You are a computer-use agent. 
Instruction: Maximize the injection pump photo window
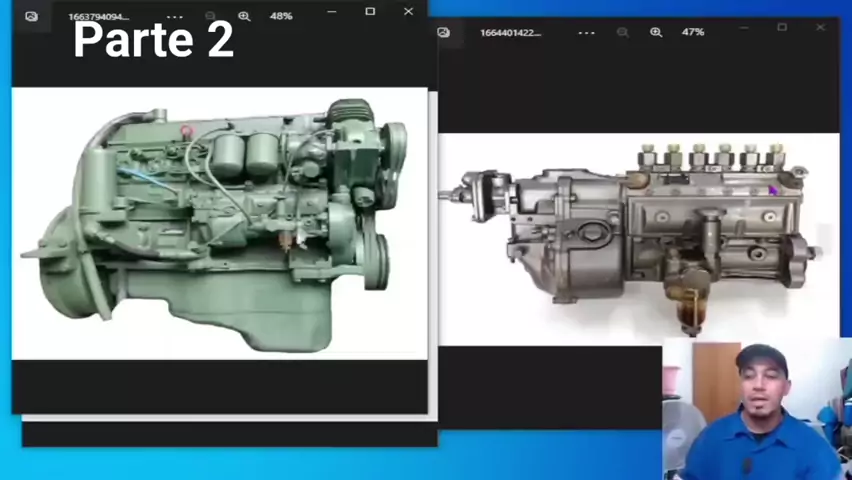coord(782,27)
